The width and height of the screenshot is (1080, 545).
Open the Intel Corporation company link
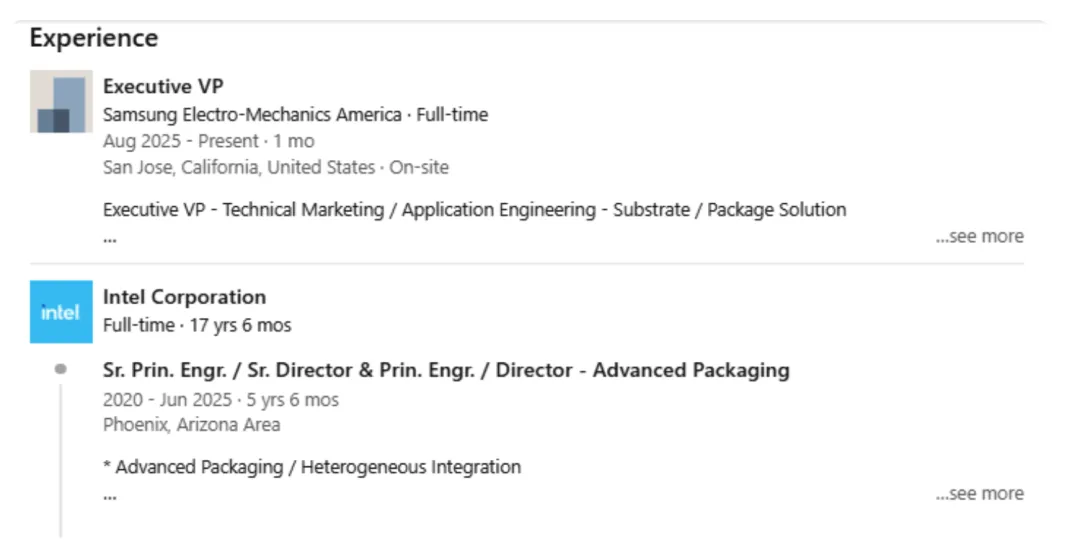coord(184,297)
